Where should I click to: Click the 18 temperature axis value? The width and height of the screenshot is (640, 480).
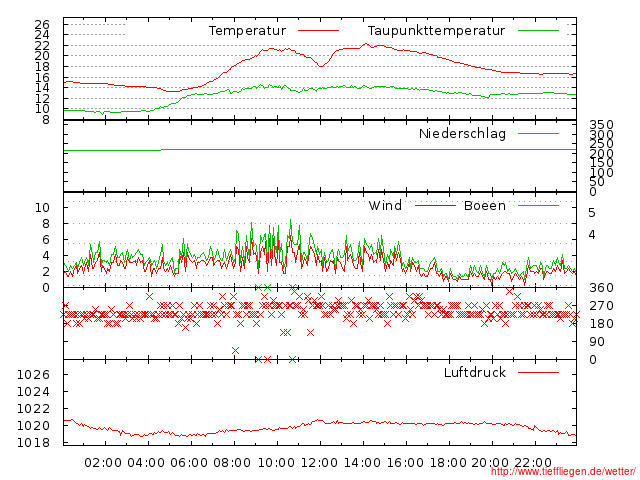coord(42,67)
